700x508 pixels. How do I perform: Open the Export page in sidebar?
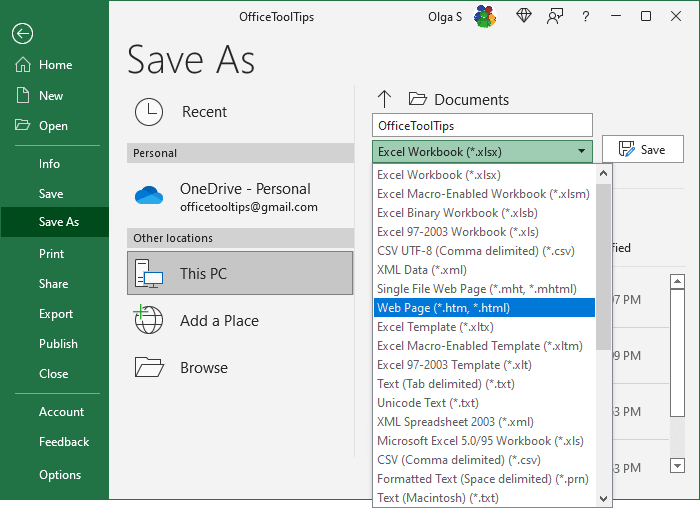(x=56, y=314)
